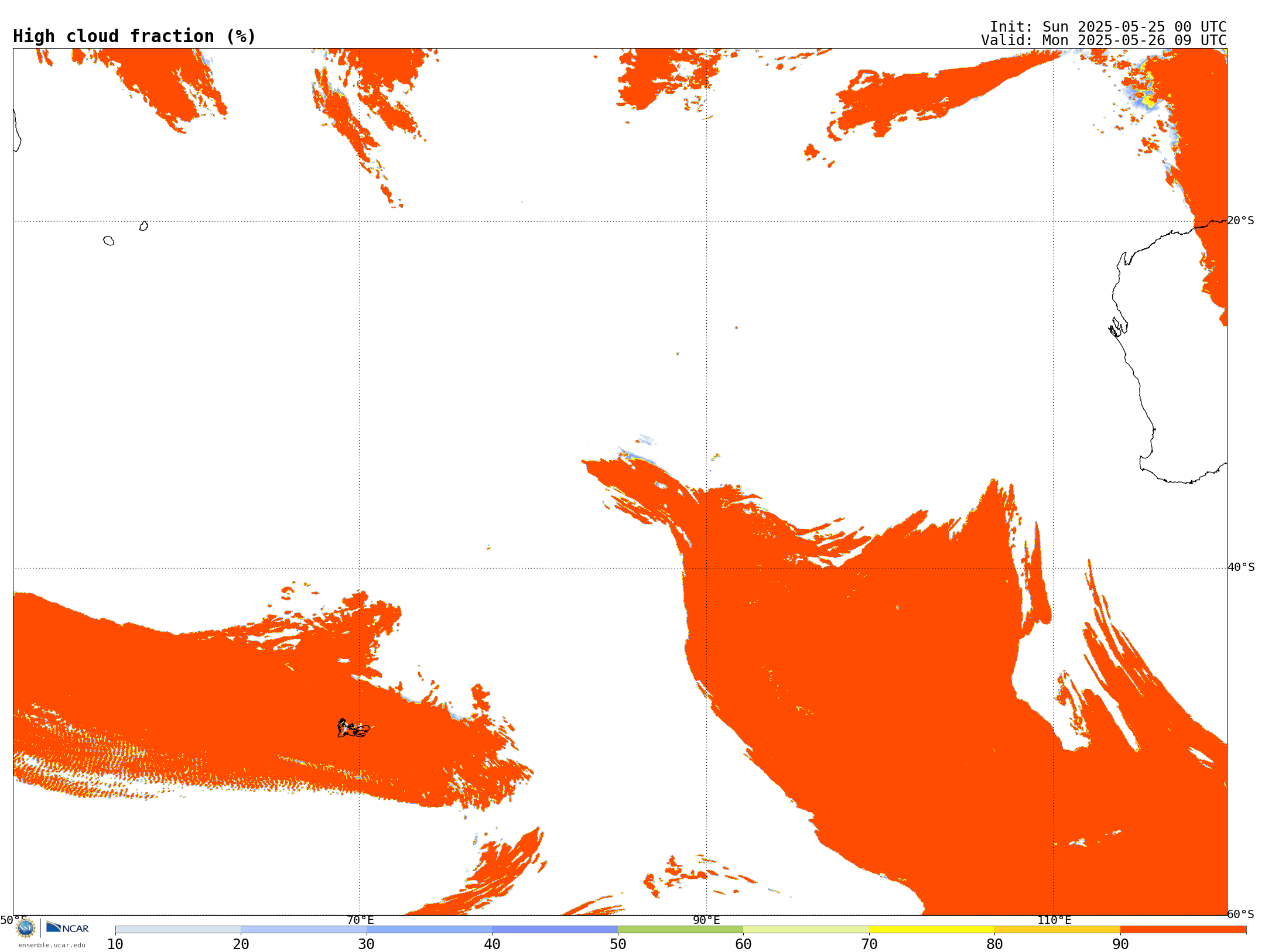This screenshot has width=1265, height=952.
Task: Click the Shark Bay coastline on western Australia
Action: (x=1118, y=327)
